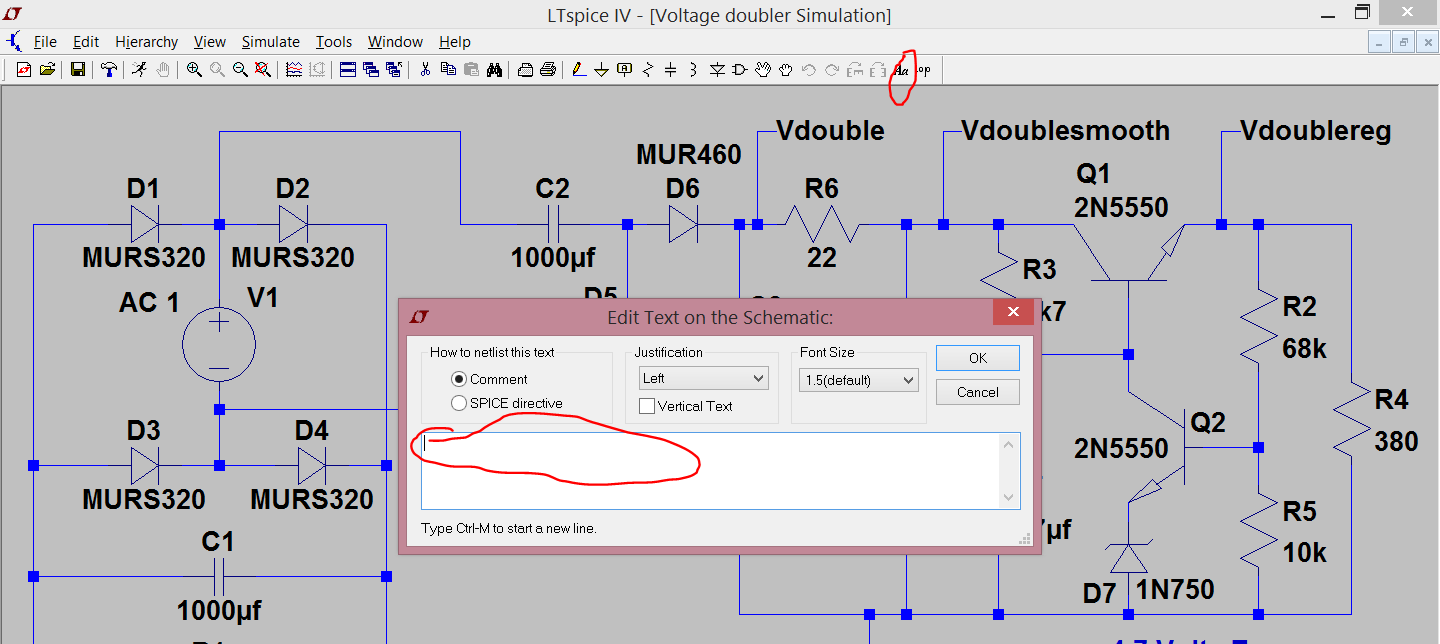
Task: Click the Cut scissors icon
Action: pos(425,69)
